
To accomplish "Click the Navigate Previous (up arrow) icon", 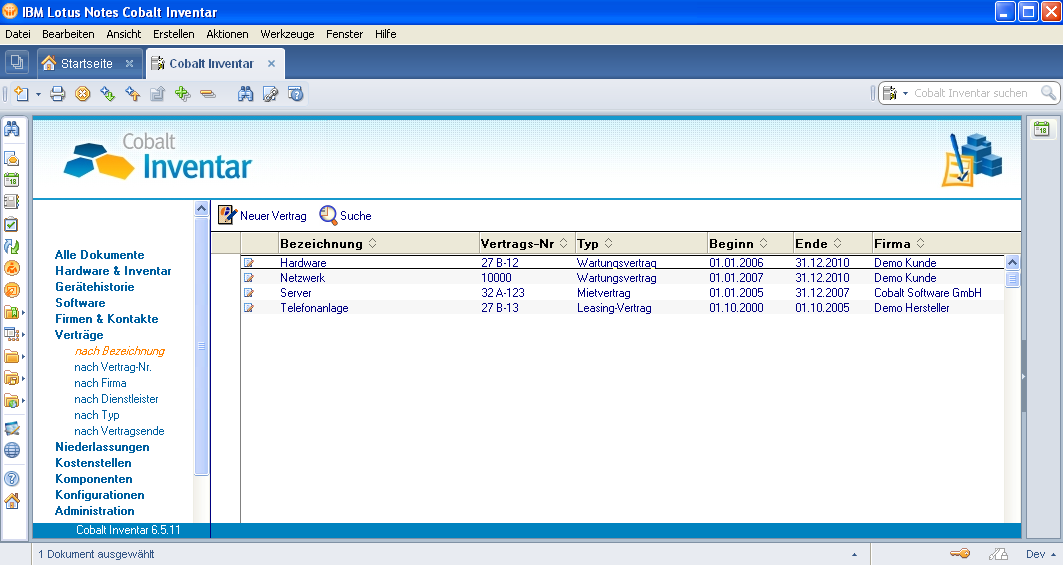I will point(132,94).
